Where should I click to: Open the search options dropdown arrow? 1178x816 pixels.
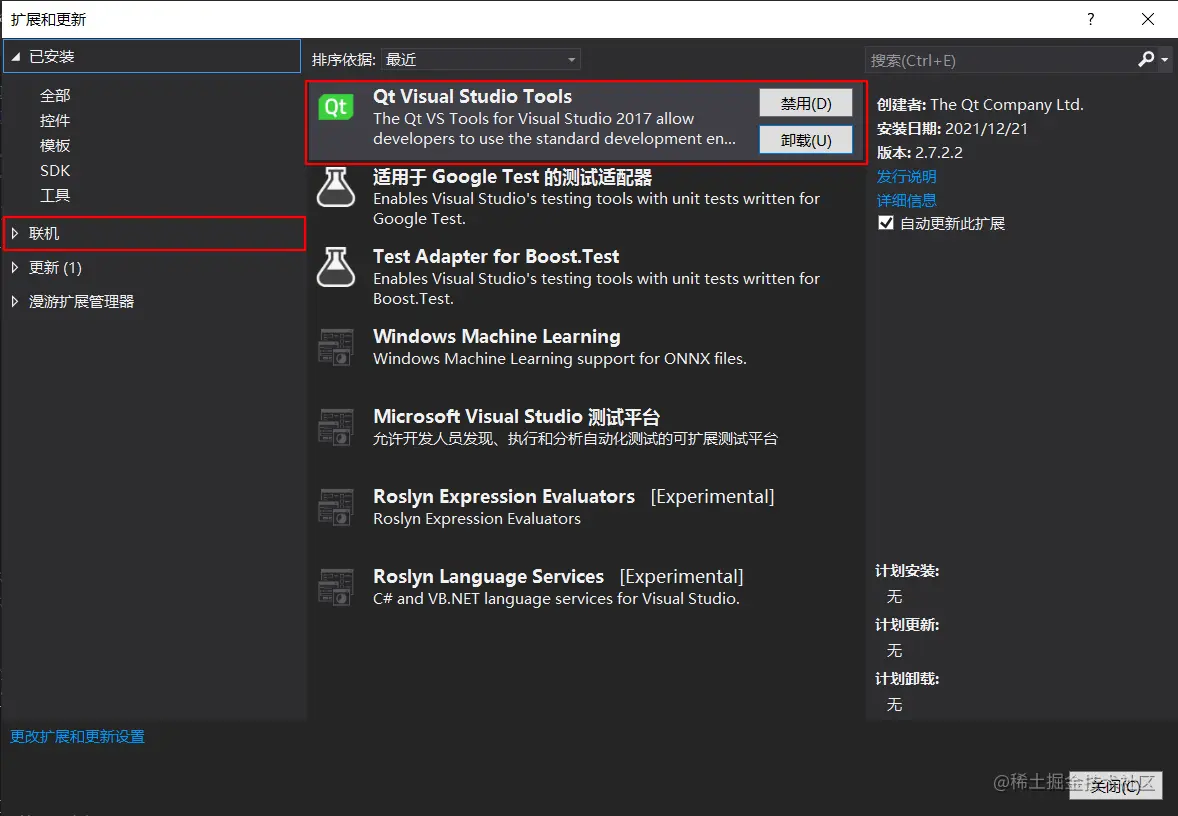1164,59
